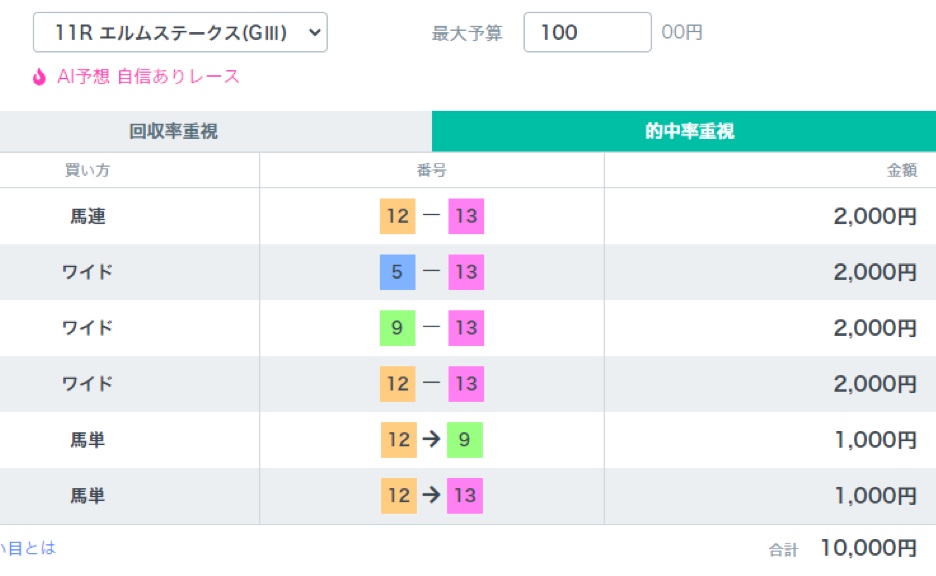This screenshot has width=936, height=576.
Task: Click the flame icon beside AI予想
Action: click(x=39, y=77)
